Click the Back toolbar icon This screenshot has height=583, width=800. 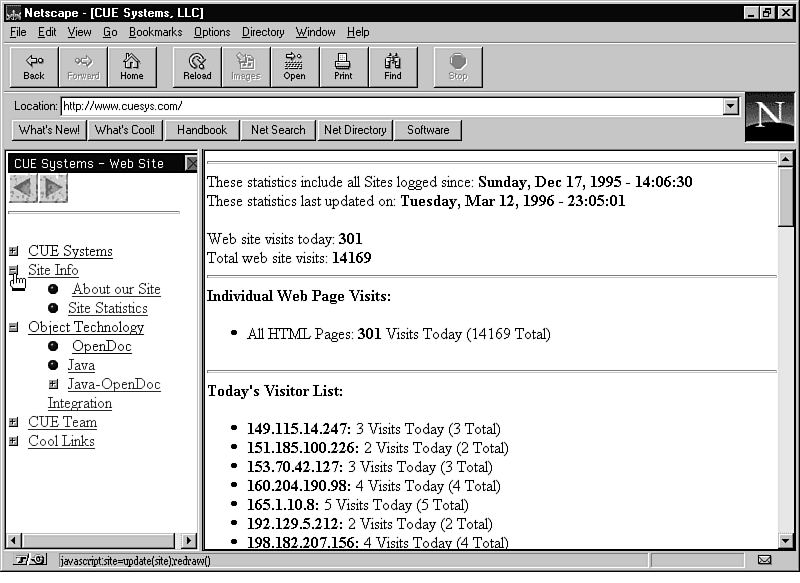click(34, 67)
